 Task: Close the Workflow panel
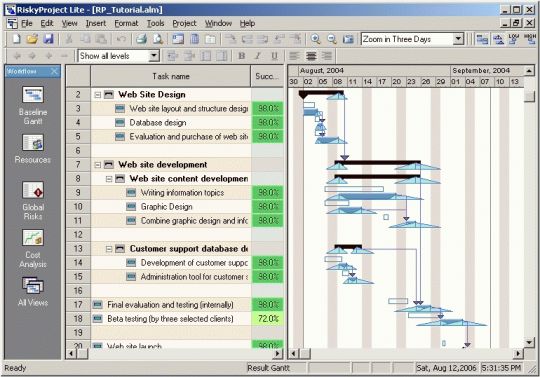[x=54, y=71]
